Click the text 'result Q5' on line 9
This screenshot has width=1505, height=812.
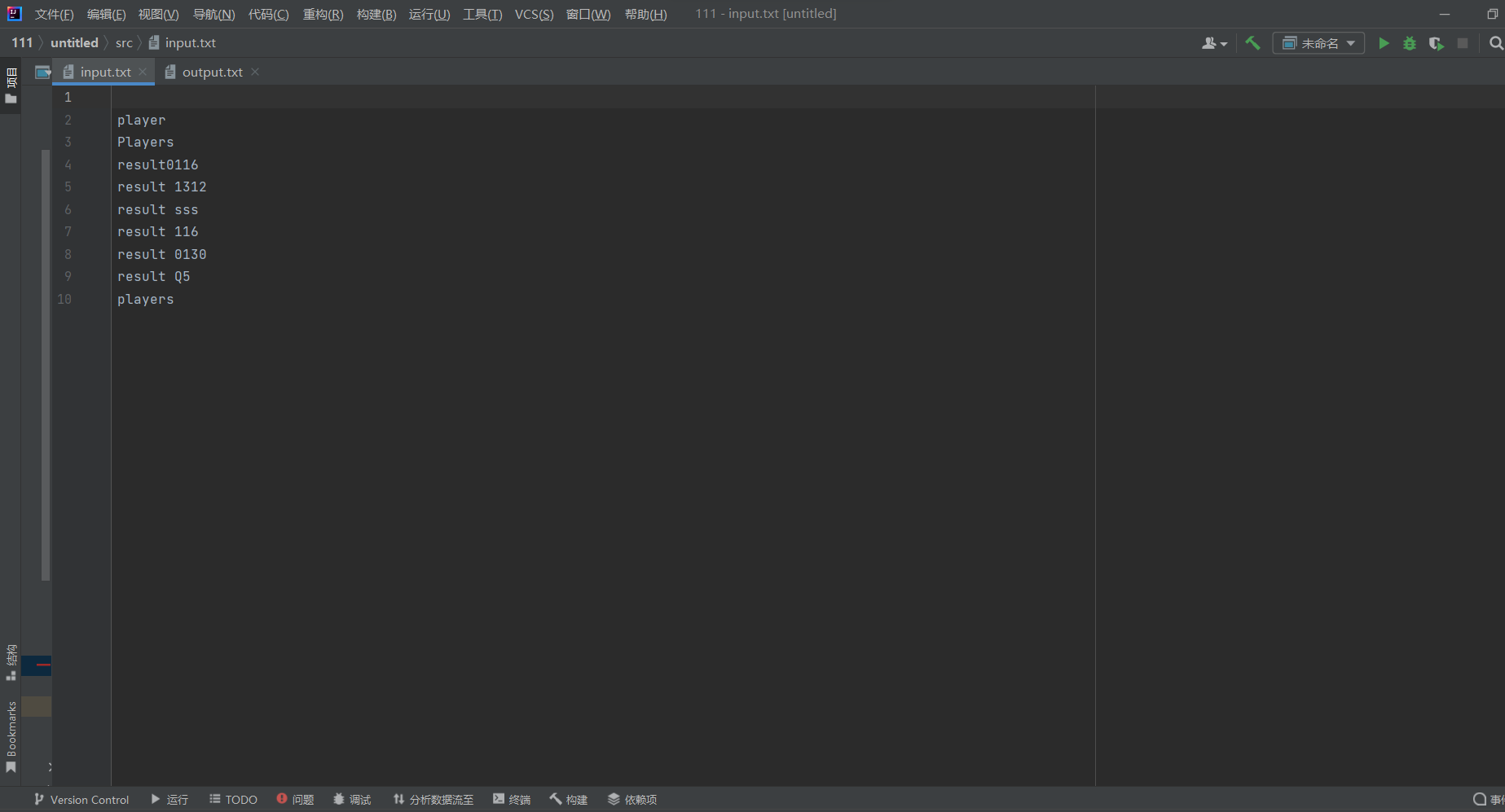153,276
